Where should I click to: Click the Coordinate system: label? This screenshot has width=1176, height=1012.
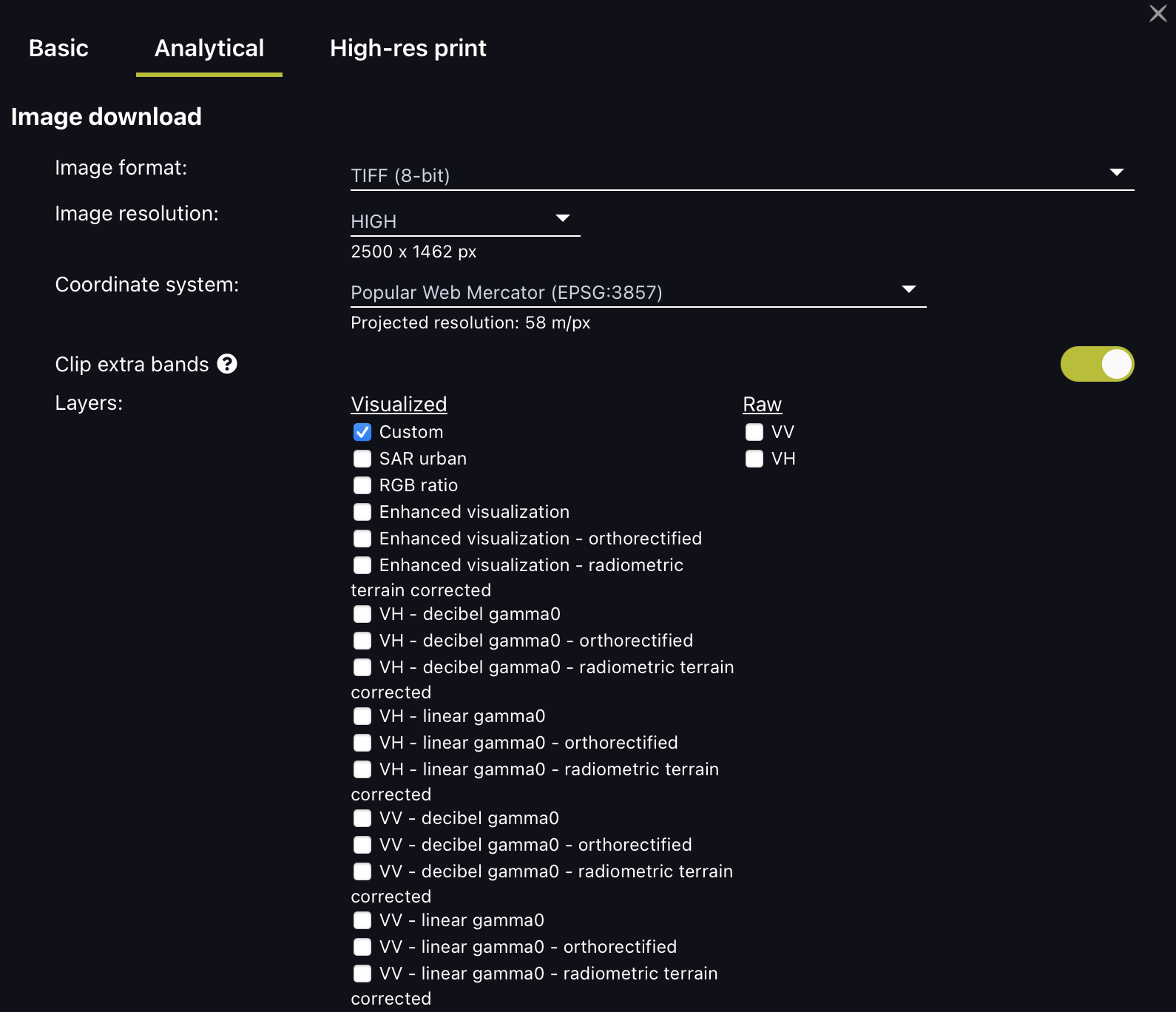click(147, 285)
